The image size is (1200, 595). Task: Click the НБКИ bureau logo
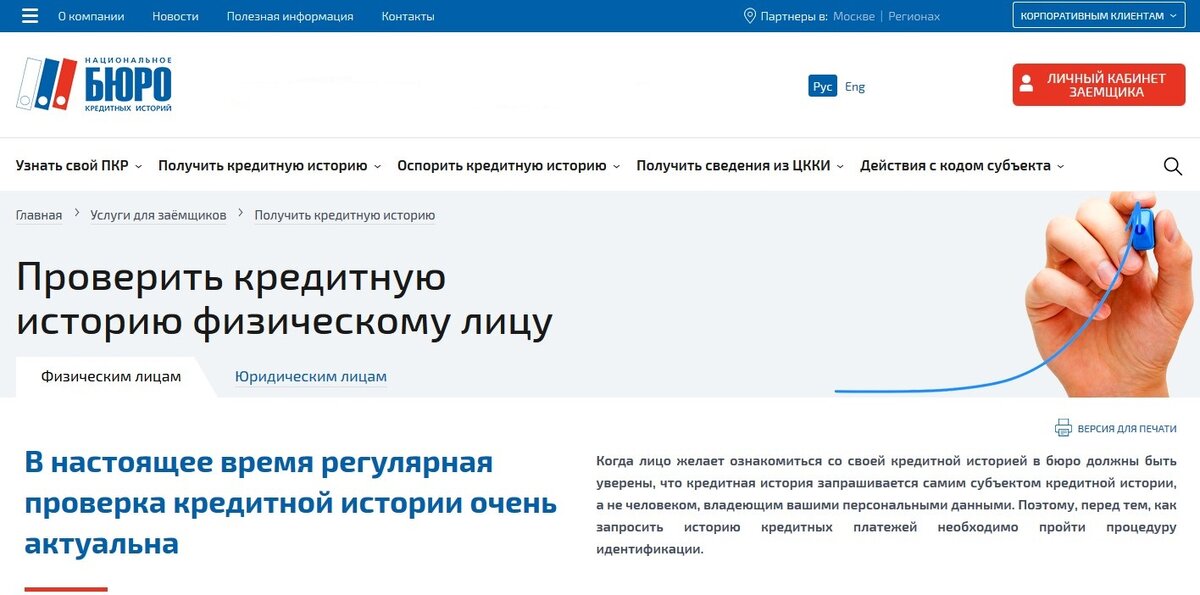[94, 84]
